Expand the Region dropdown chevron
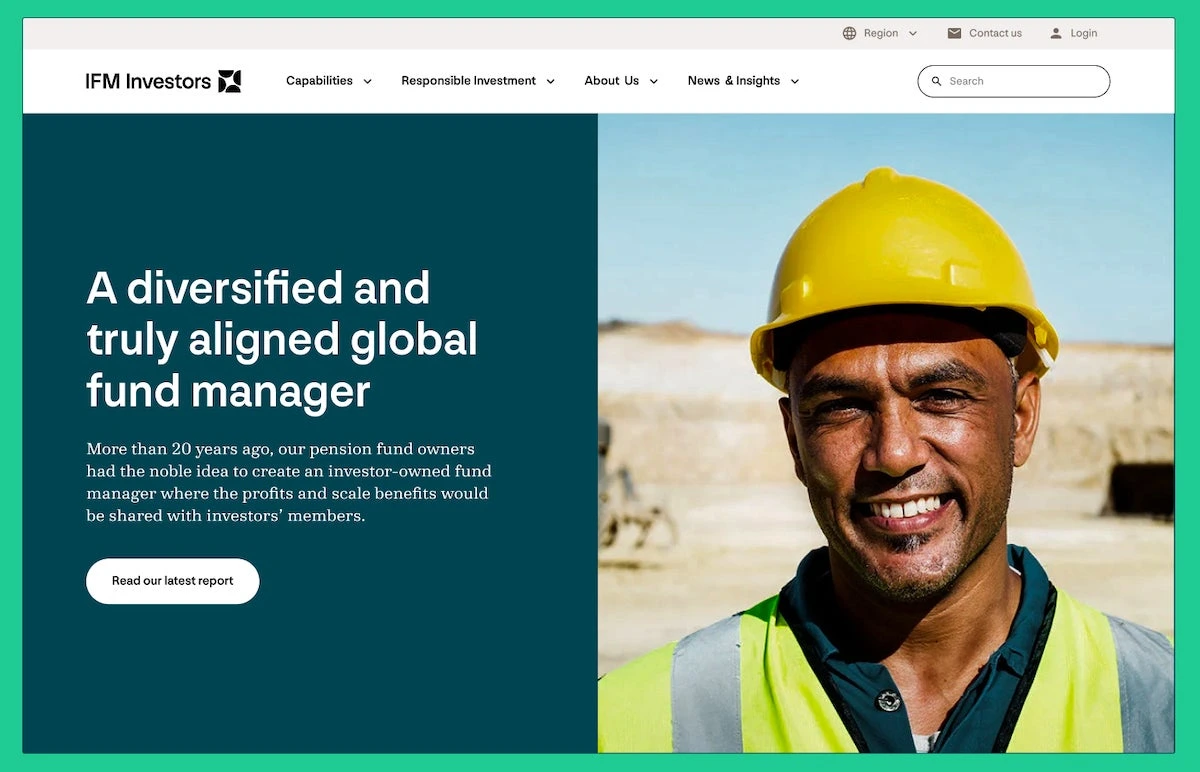 913,33
